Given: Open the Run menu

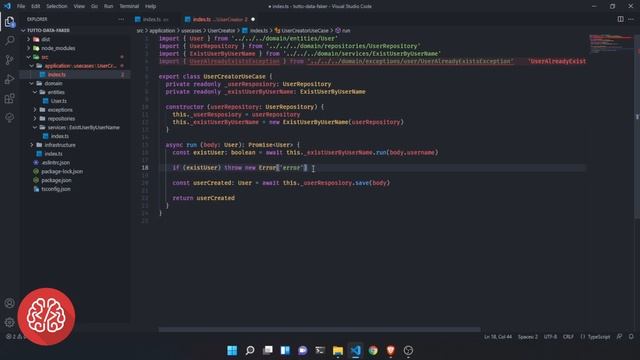Looking at the screenshot, I should click(108, 6).
